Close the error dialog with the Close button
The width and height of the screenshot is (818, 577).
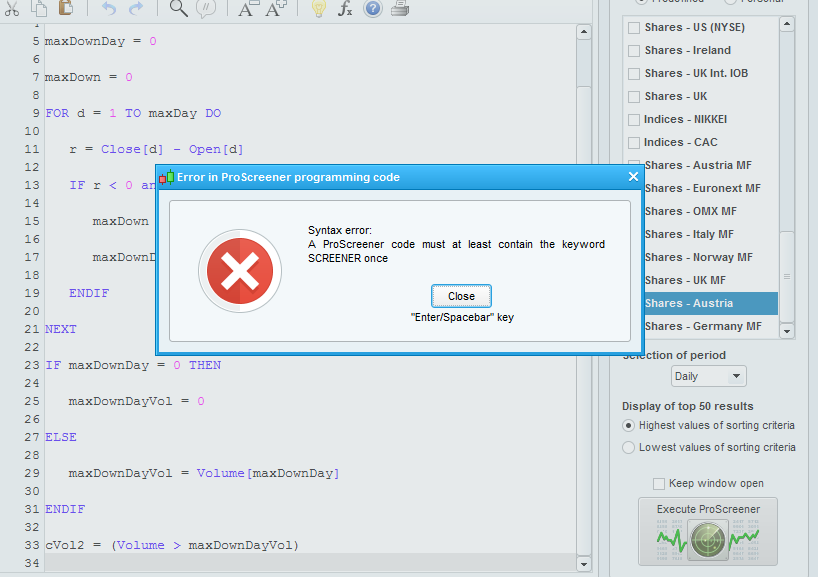461,296
